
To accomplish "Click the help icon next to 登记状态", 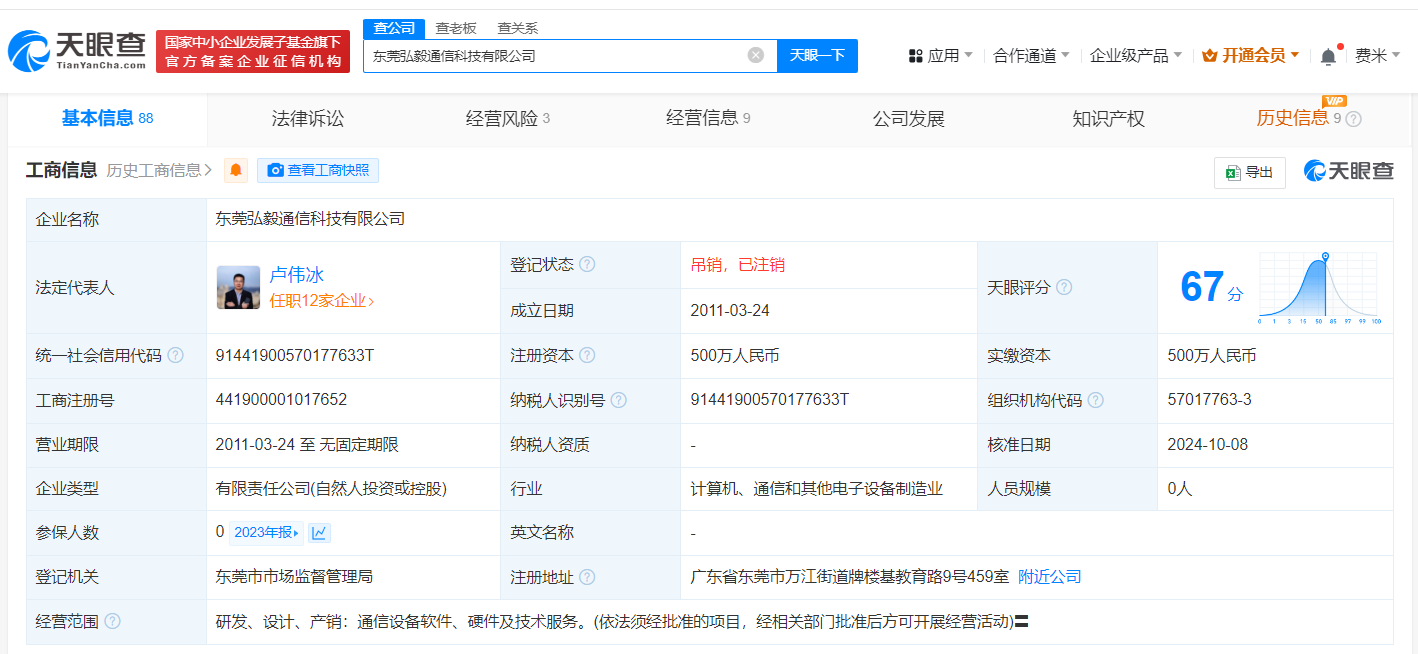I will pyautogui.click(x=587, y=265).
